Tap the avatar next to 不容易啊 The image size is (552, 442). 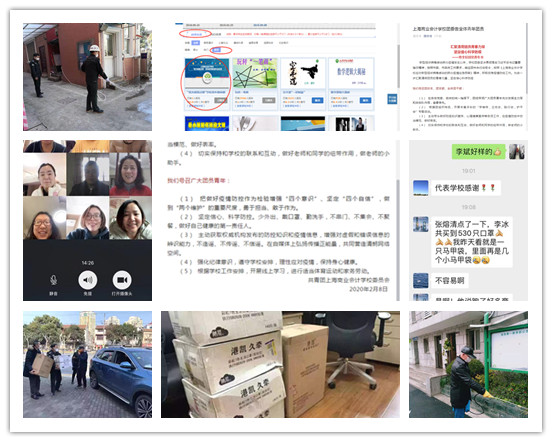tap(421, 280)
